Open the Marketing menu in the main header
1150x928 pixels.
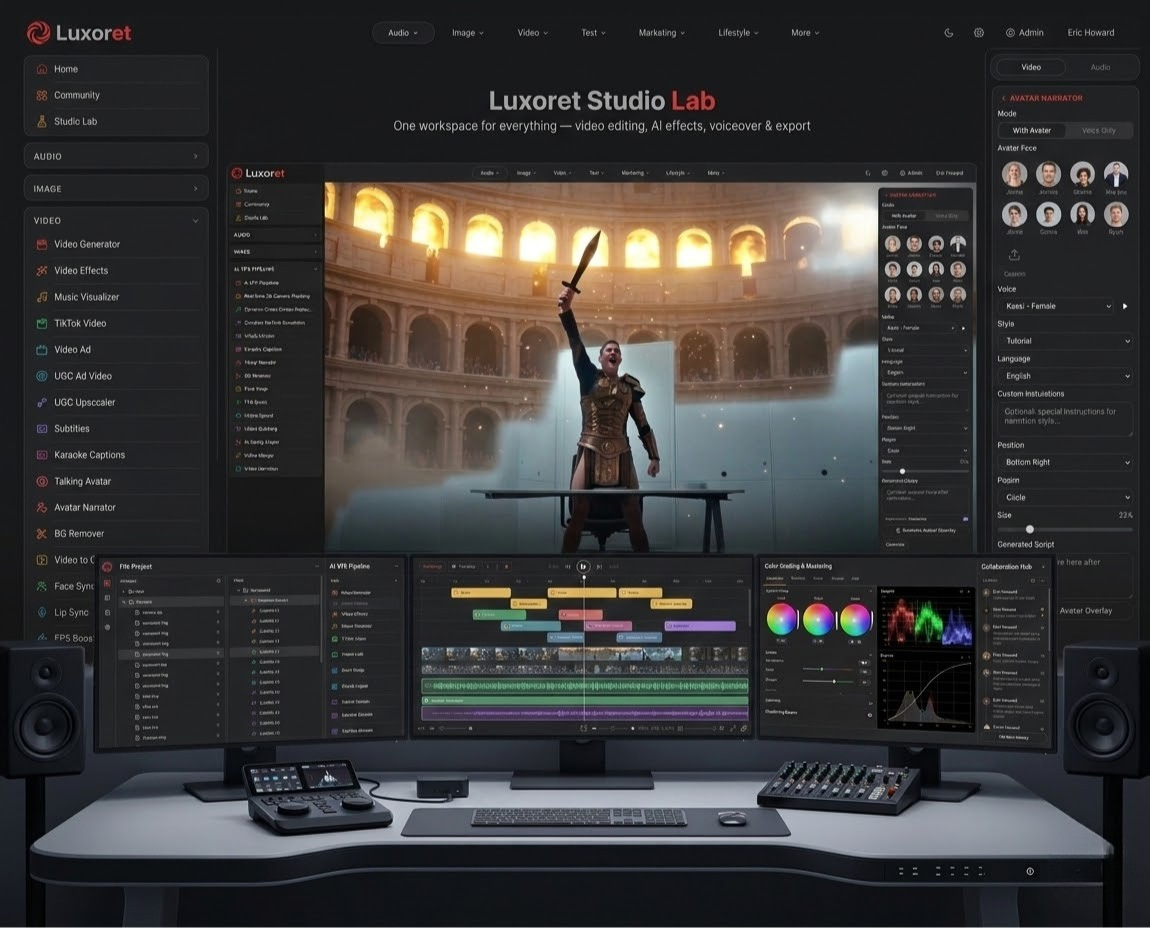click(x=662, y=33)
